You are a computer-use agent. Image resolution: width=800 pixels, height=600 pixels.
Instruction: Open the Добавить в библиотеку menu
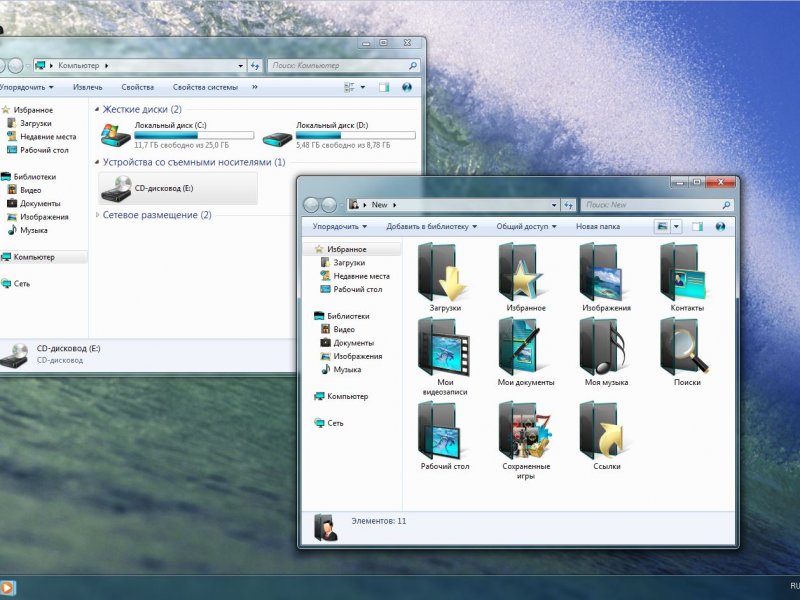coord(431,227)
